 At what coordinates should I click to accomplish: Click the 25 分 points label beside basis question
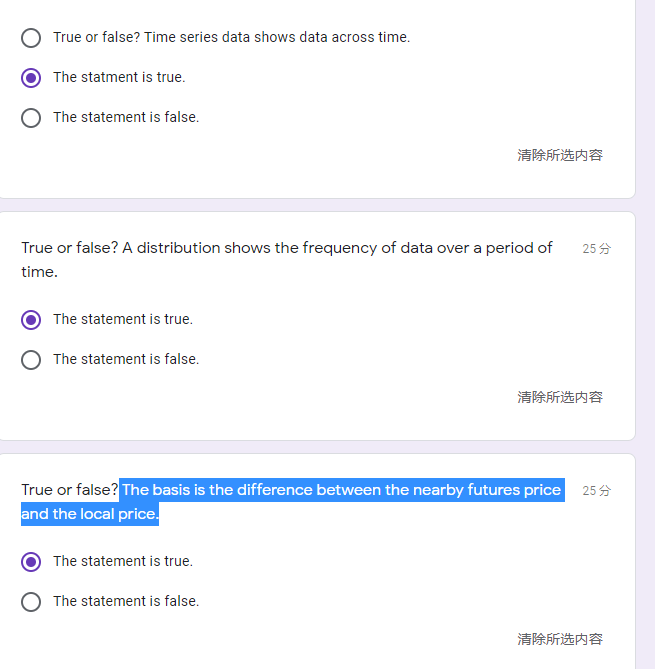(x=596, y=490)
